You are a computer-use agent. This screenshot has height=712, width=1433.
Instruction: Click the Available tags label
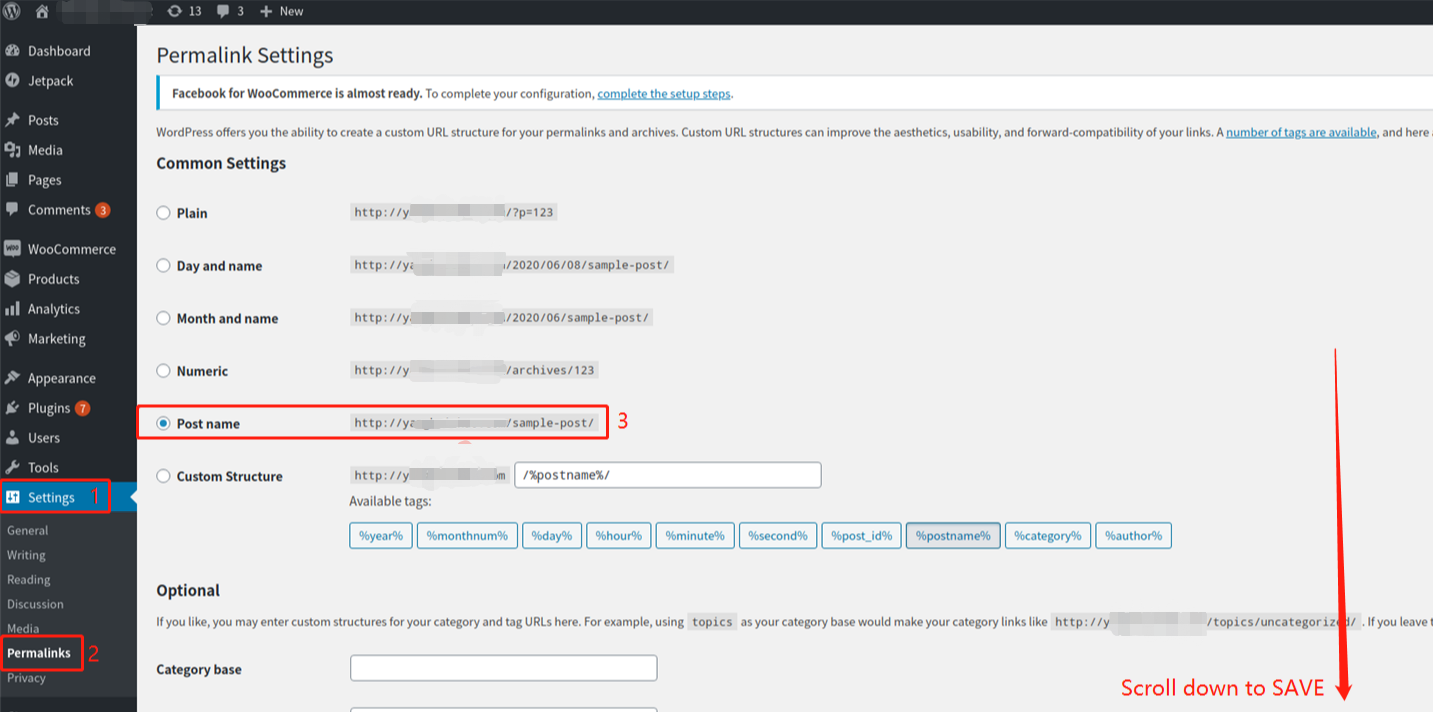tap(390, 501)
